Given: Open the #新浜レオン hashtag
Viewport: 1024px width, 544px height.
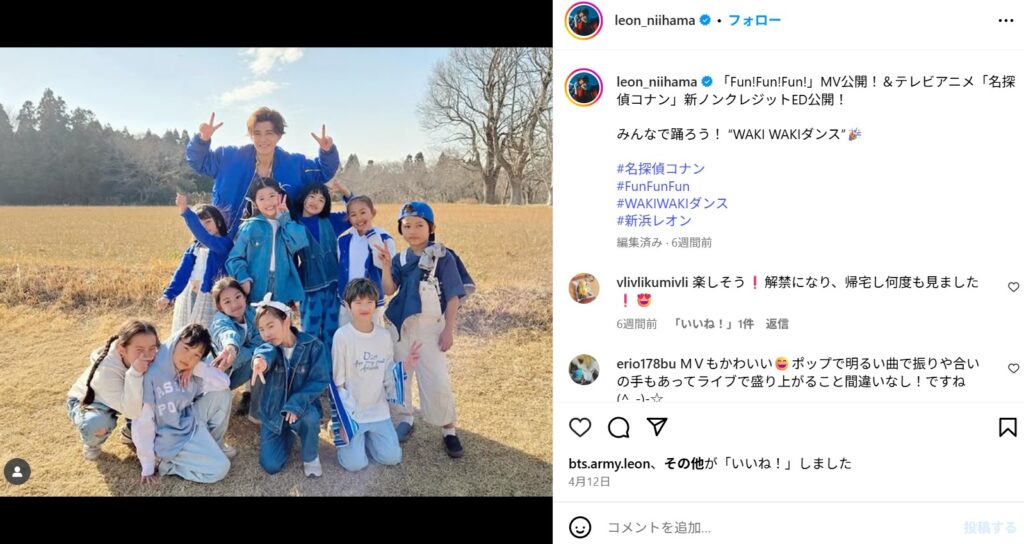Looking at the screenshot, I should [x=654, y=221].
